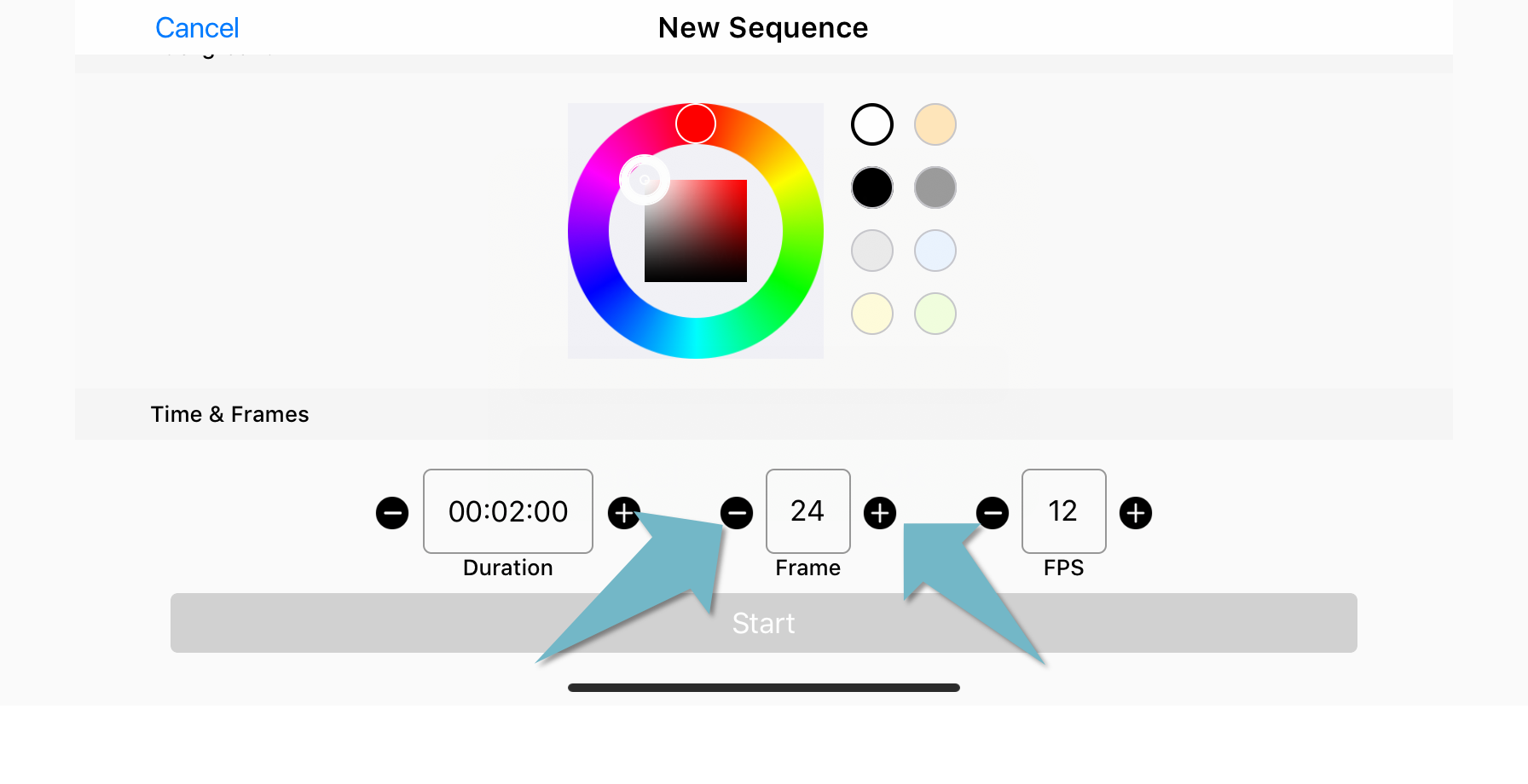Click the Frame field showing 24
This screenshot has width=1528, height=784.
point(808,511)
